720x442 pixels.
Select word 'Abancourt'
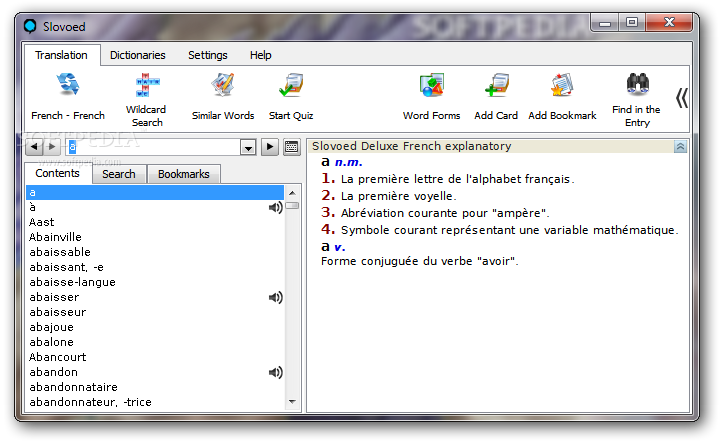(x=57, y=357)
